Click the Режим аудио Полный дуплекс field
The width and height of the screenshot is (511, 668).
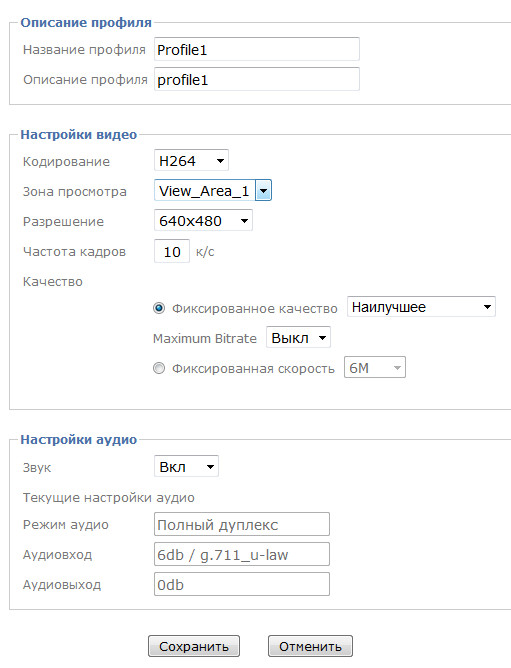(x=242, y=524)
